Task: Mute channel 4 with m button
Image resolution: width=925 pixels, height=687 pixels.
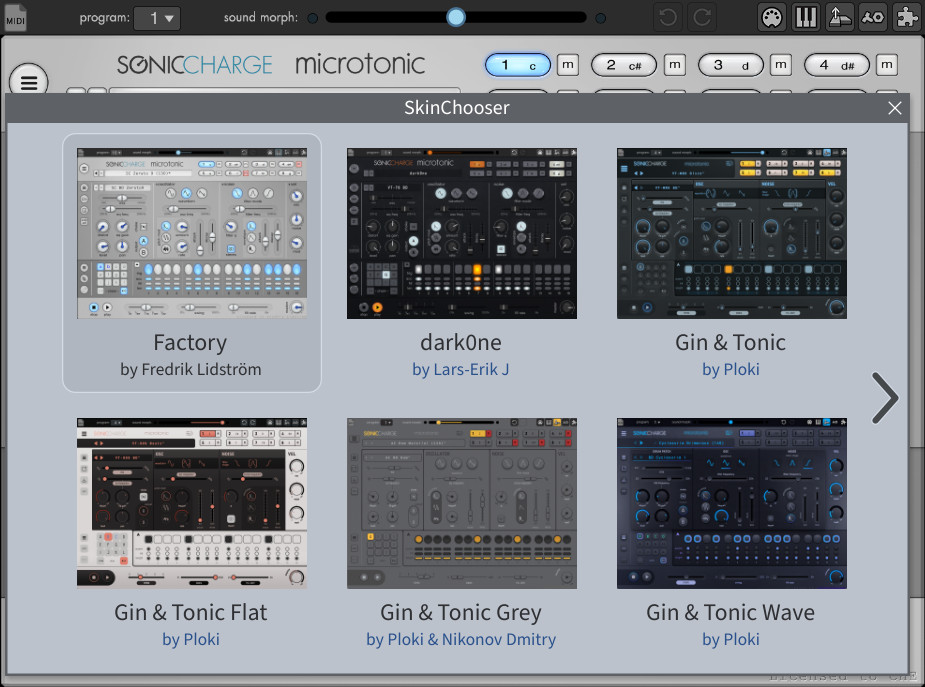Action: (887, 65)
